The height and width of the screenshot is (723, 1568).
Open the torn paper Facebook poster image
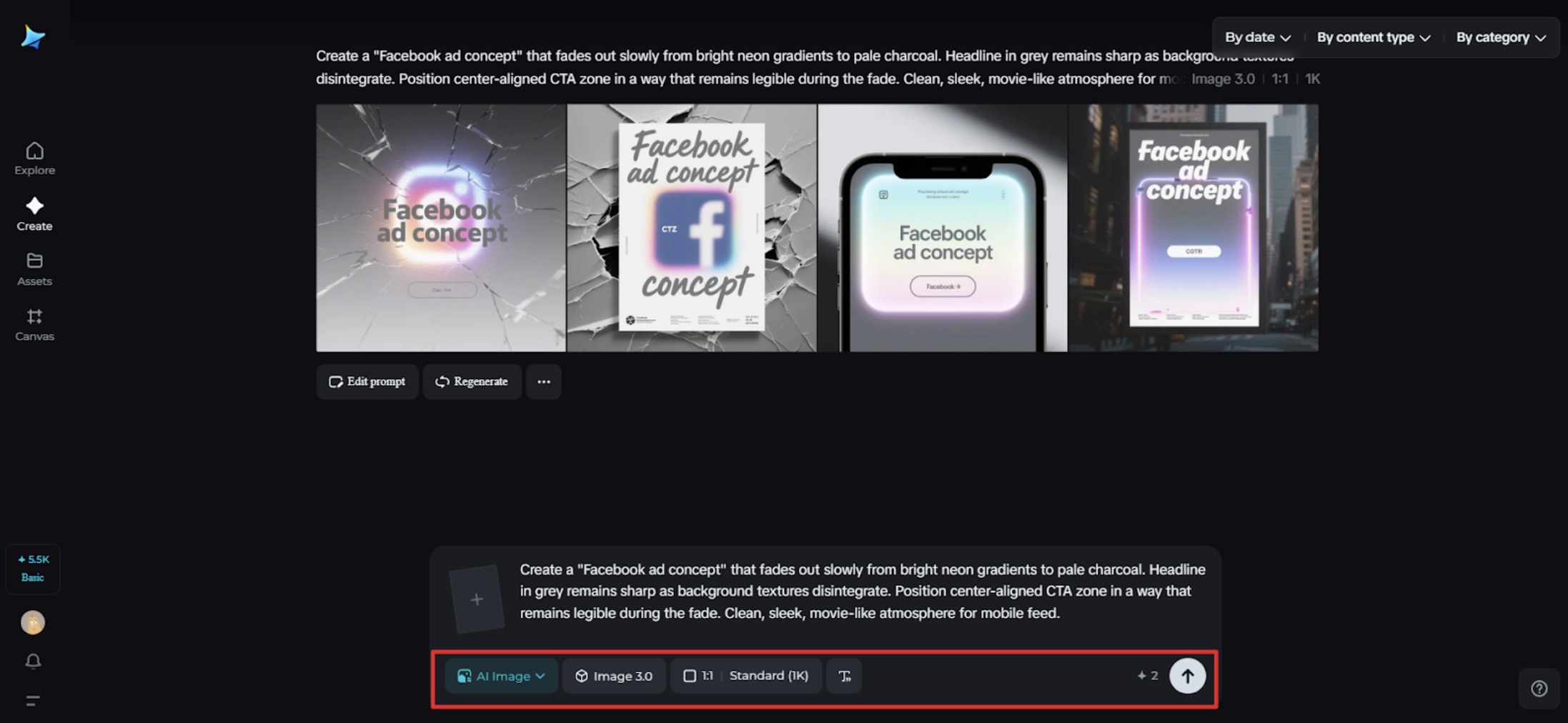692,228
